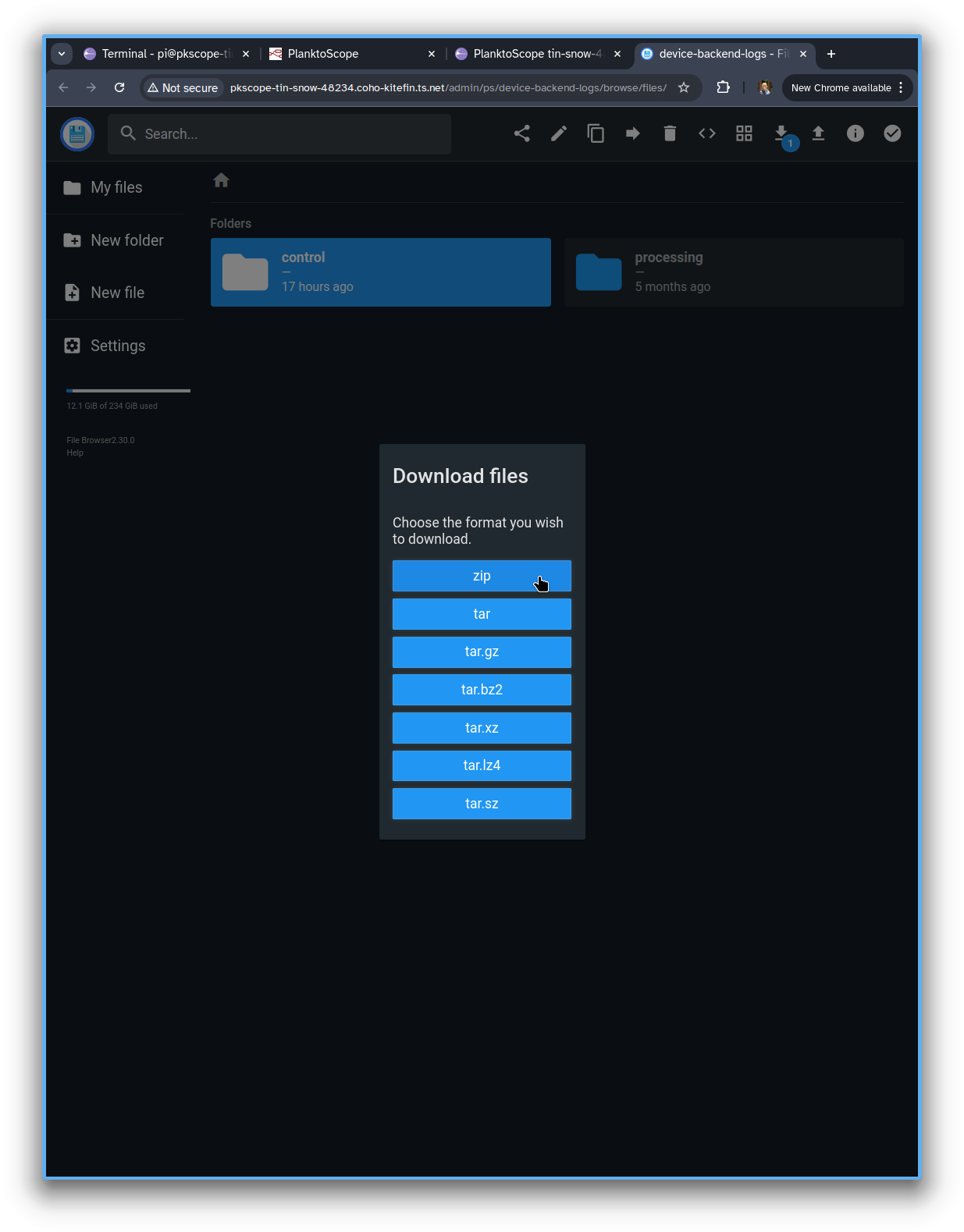Image resolution: width=964 pixels, height=1232 pixels.
Task: Click the storage usage bar
Action: [129, 390]
